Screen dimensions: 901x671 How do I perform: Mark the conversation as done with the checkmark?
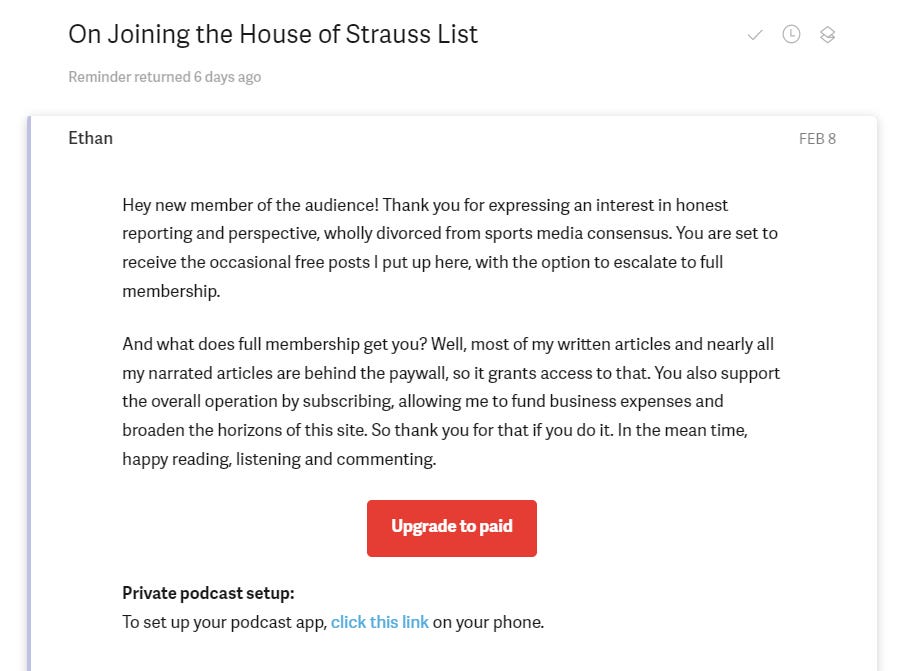click(755, 34)
